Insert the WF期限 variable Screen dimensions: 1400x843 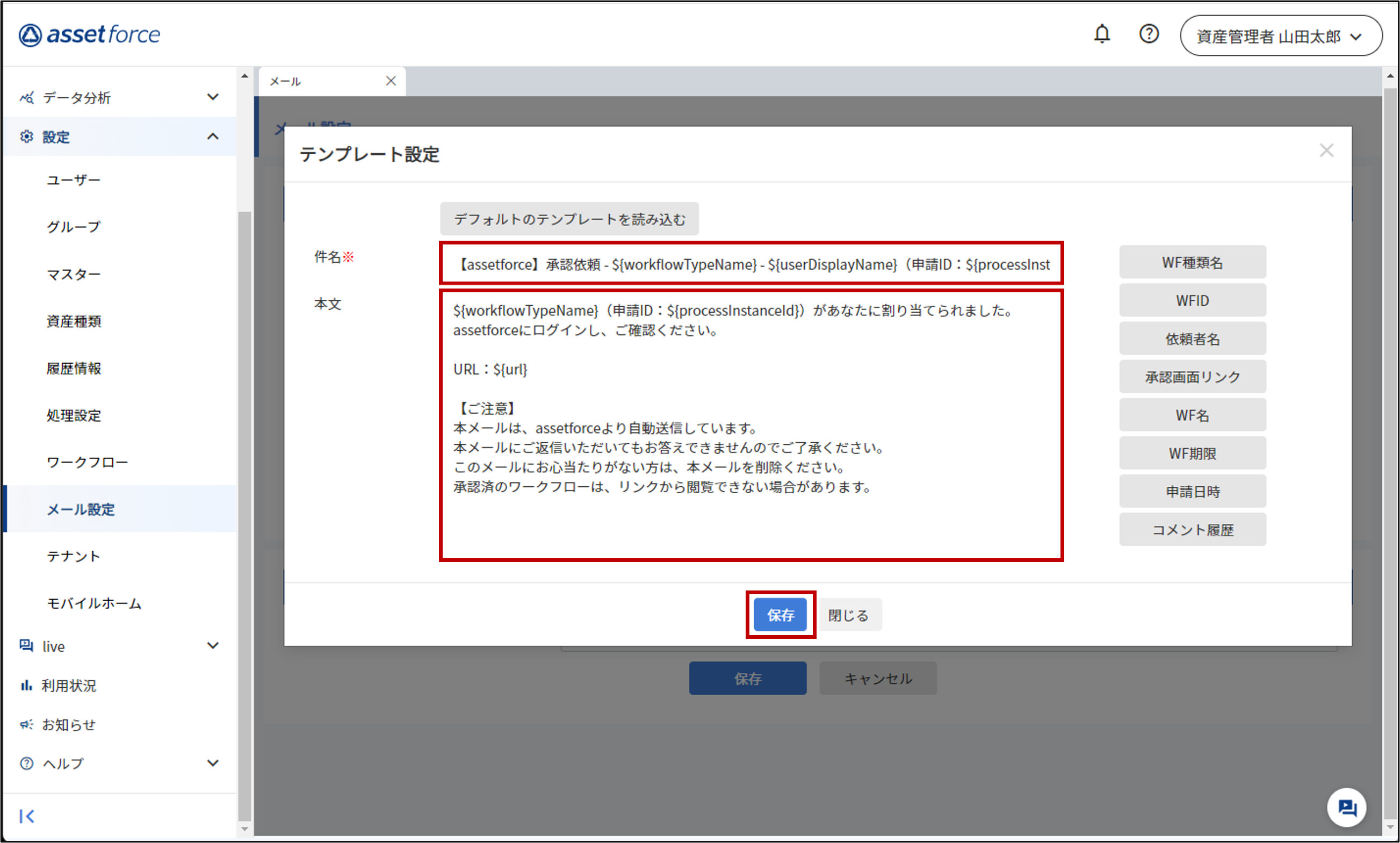click(x=1192, y=453)
